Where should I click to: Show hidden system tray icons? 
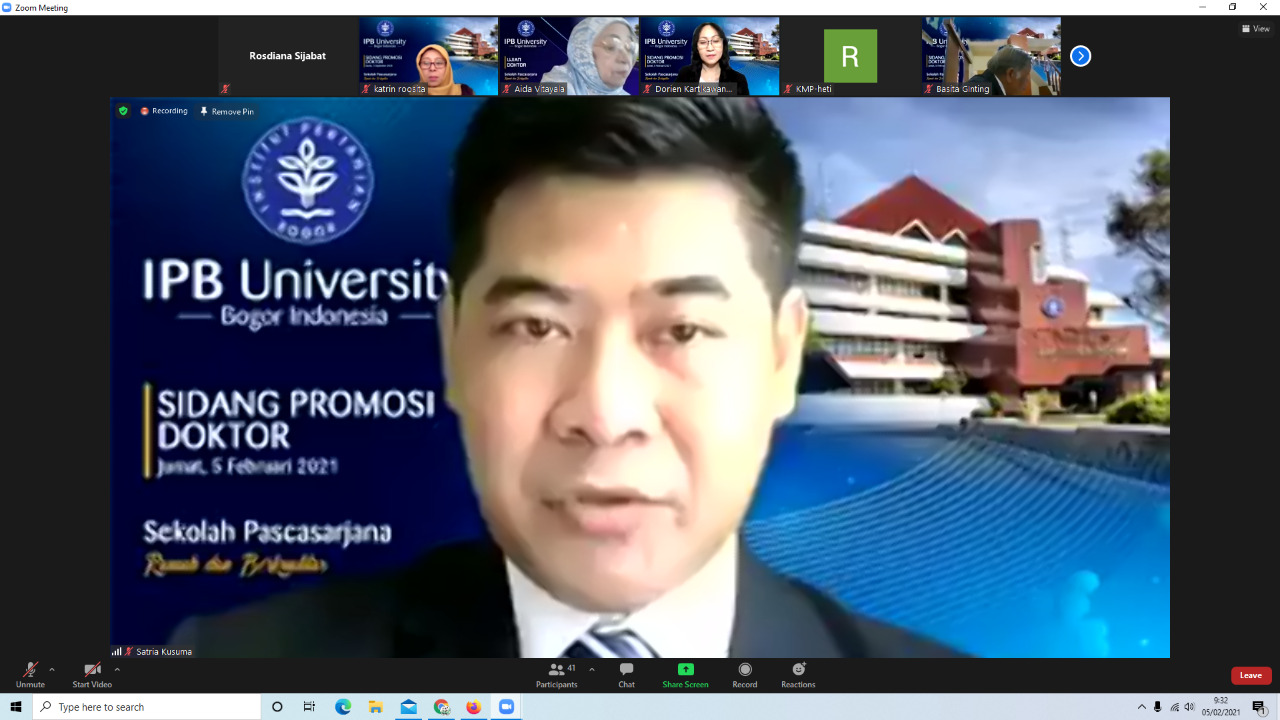pos(1142,707)
